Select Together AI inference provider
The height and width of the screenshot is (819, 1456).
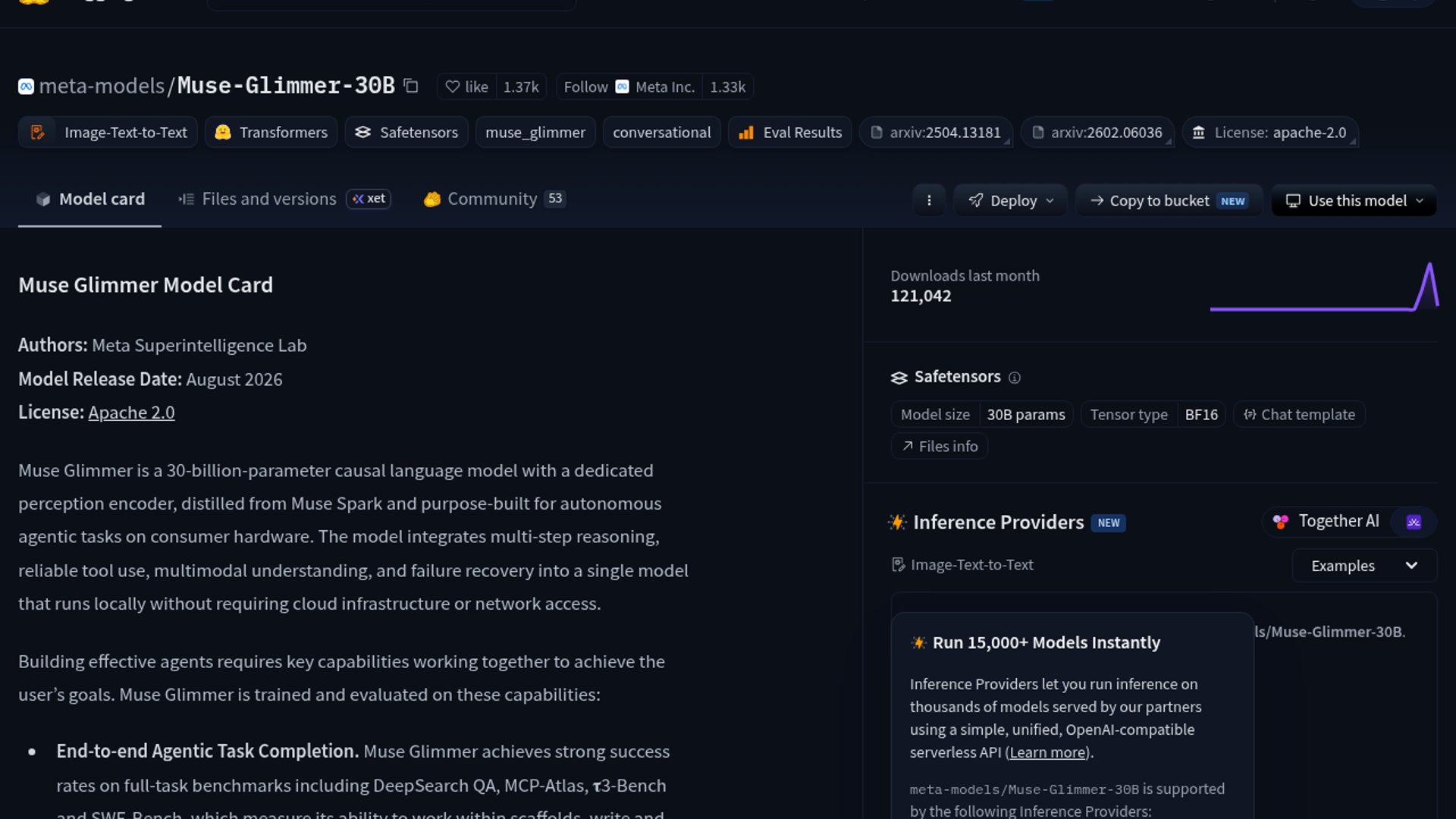(x=1327, y=521)
